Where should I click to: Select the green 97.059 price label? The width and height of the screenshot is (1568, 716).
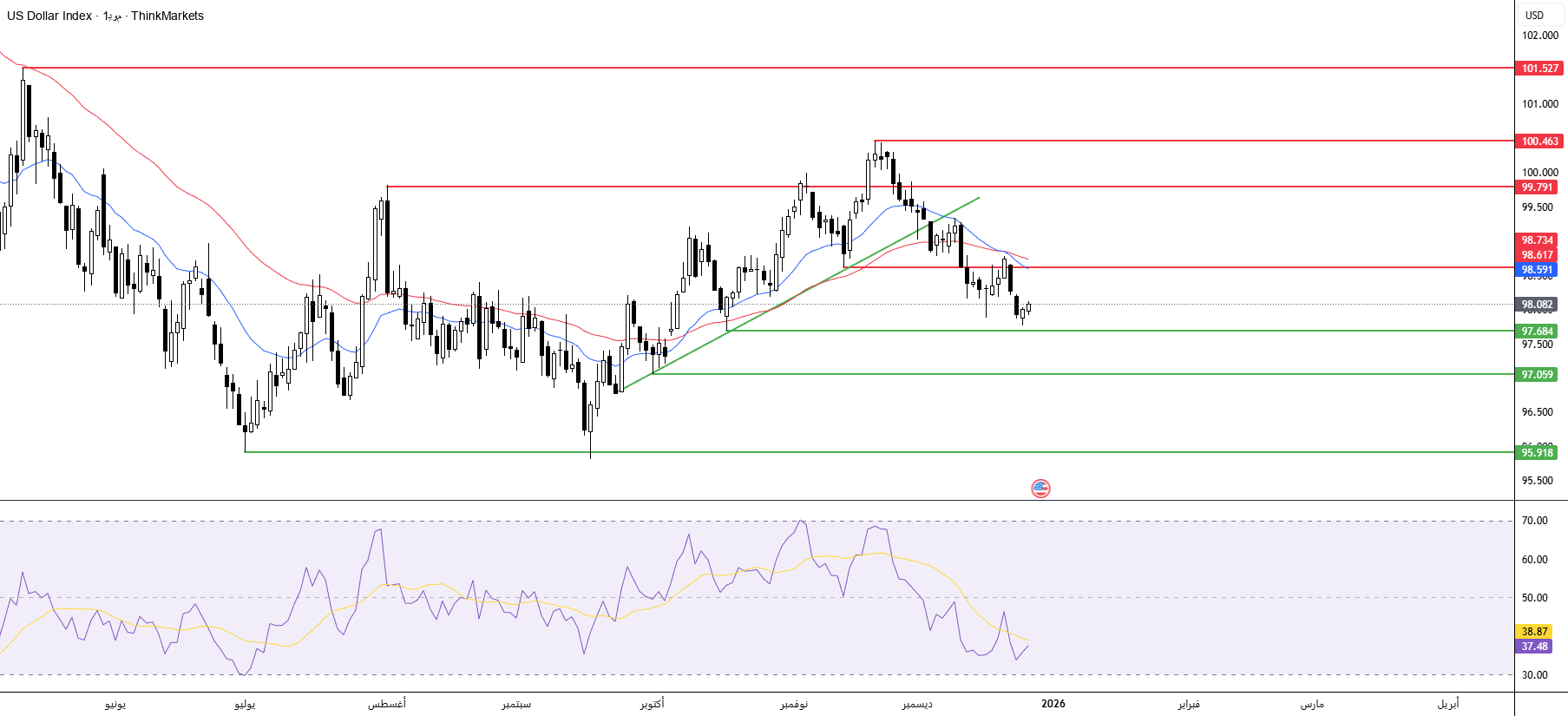1537,374
